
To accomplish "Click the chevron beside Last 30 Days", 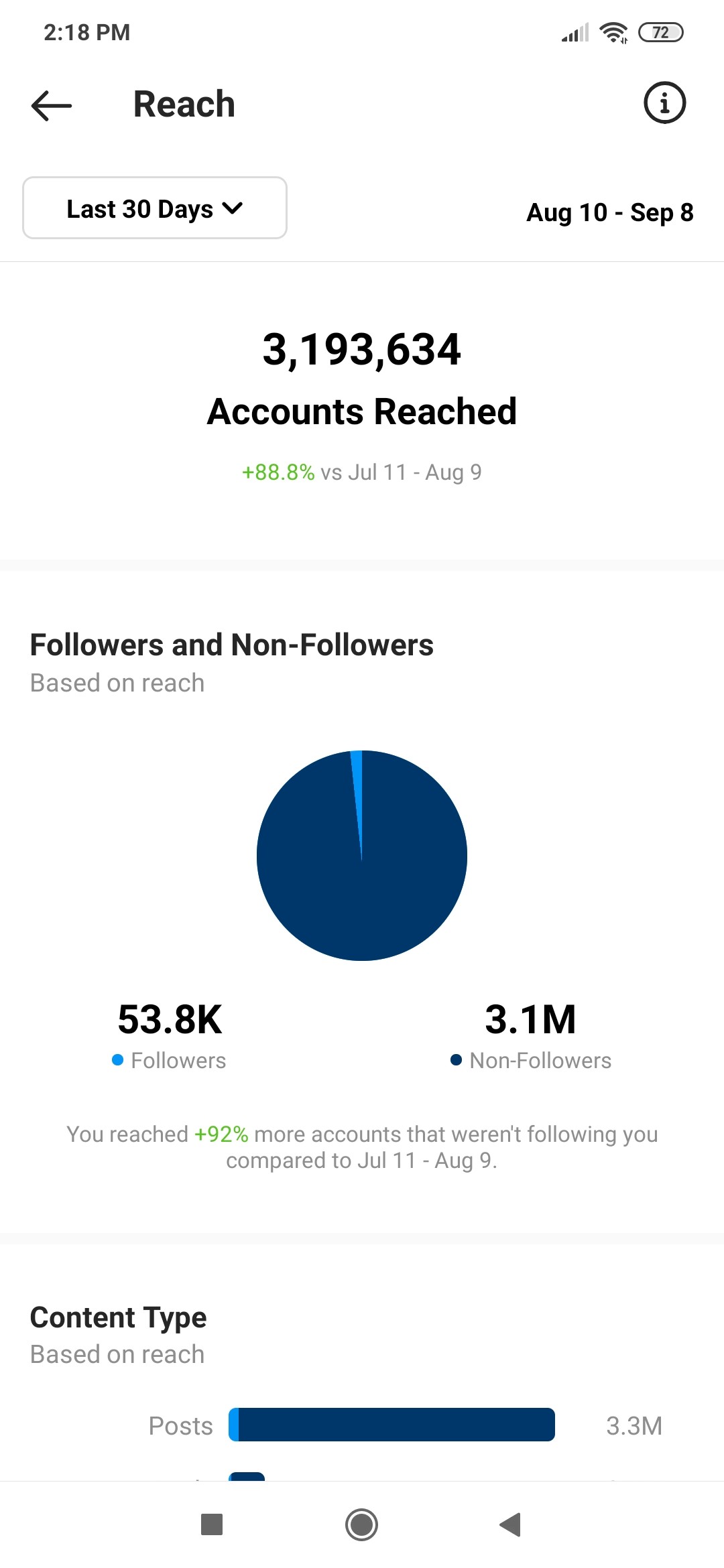I will (x=232, y=208).
